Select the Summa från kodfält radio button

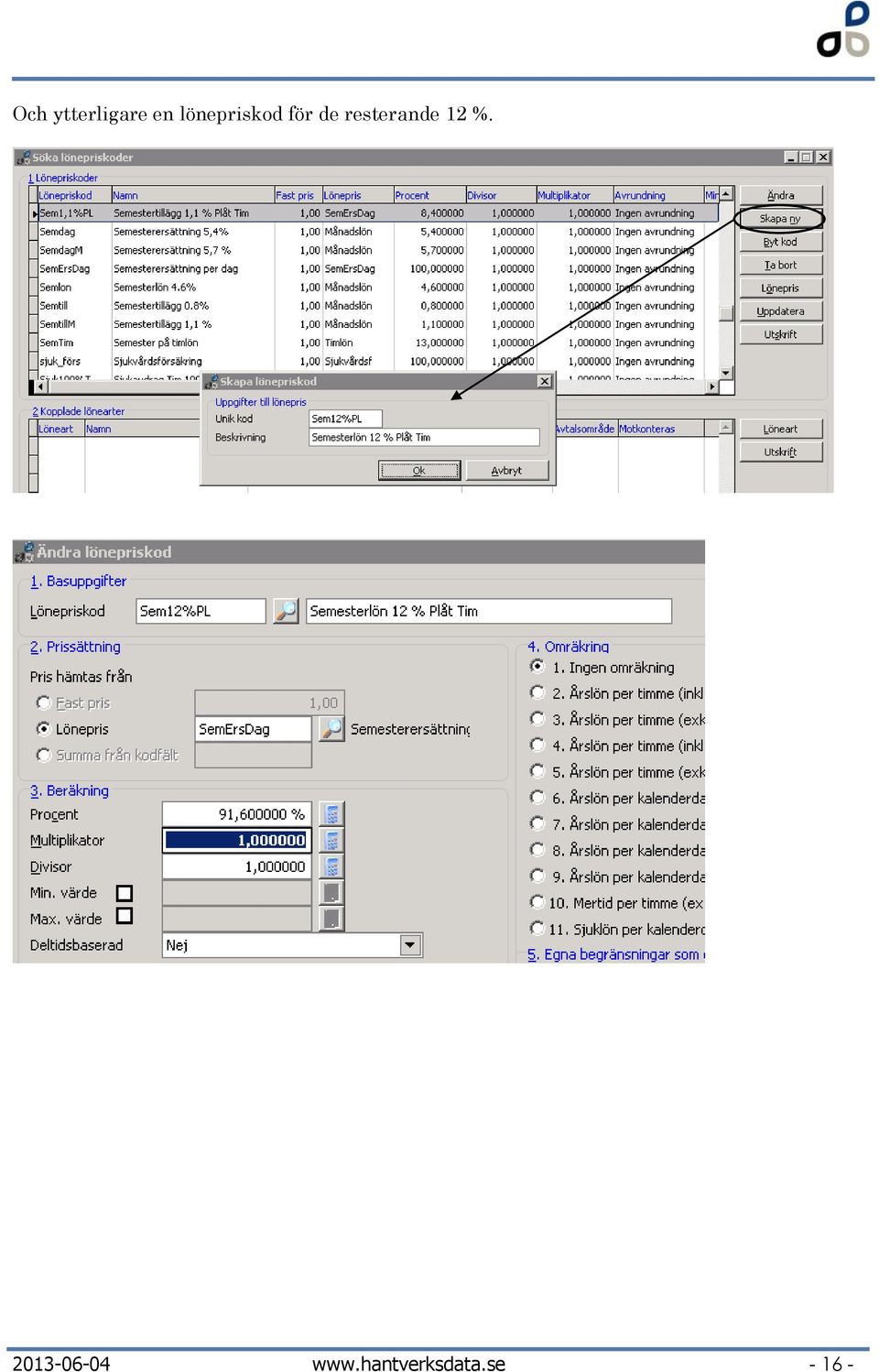coord(43,755)
